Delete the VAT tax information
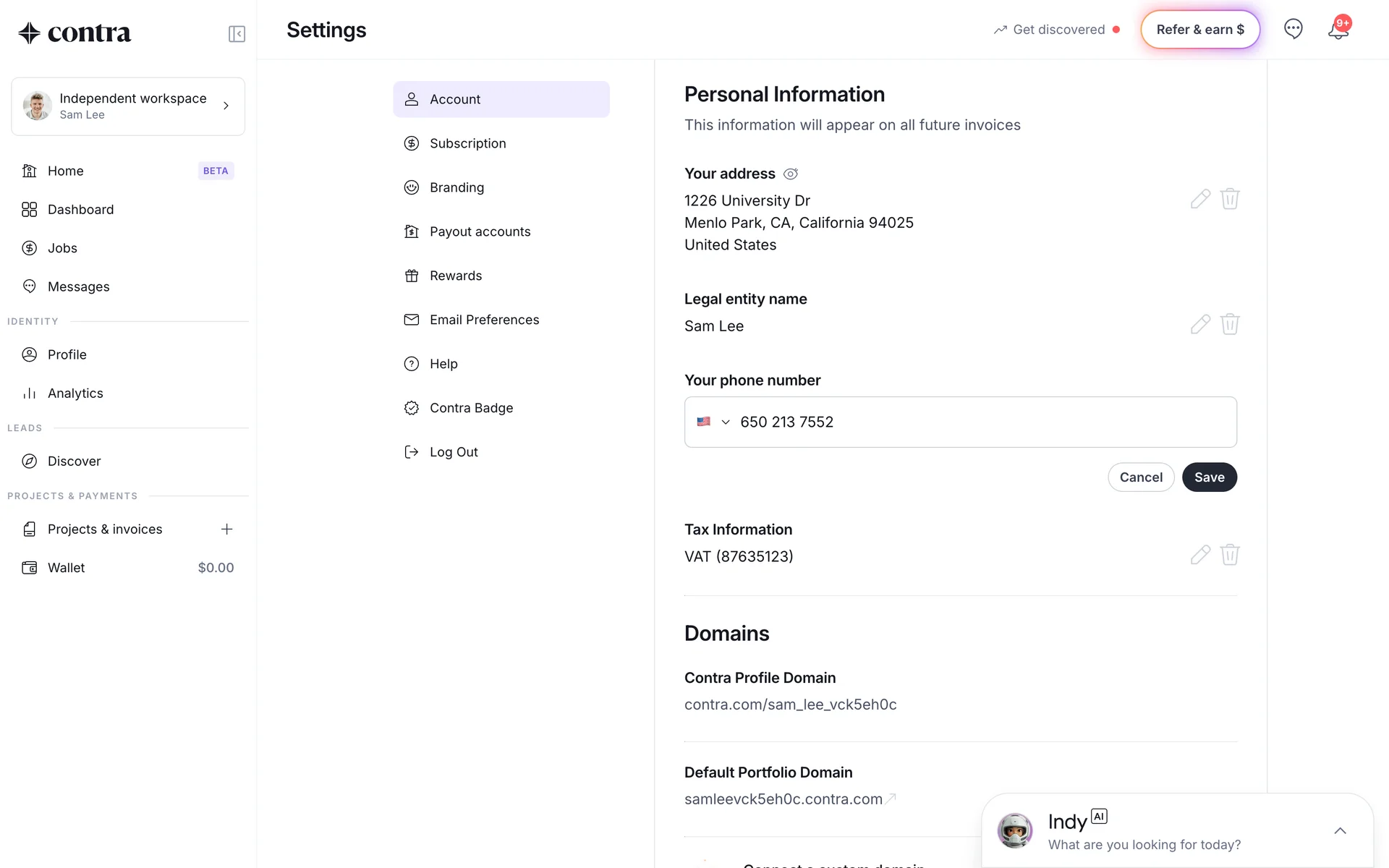Viewport: 1389px width, 868px height. pos(1230,555)
